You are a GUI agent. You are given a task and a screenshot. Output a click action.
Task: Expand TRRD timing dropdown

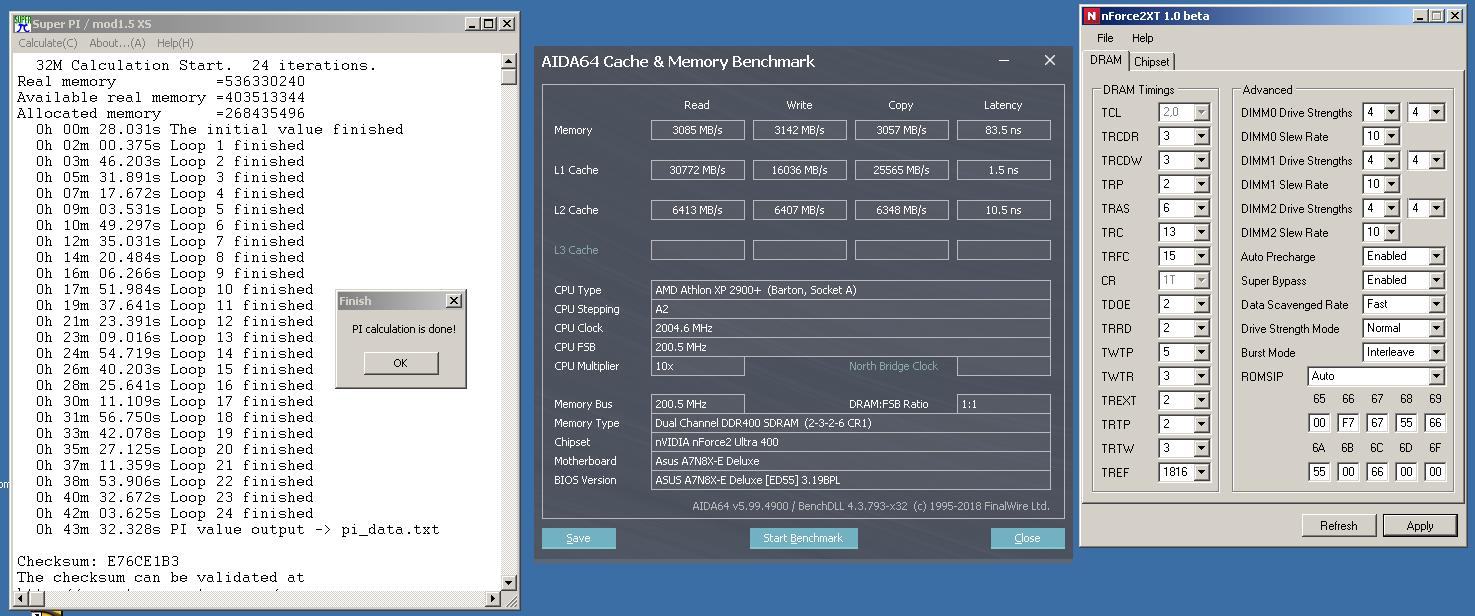(x=1201, y=328)
